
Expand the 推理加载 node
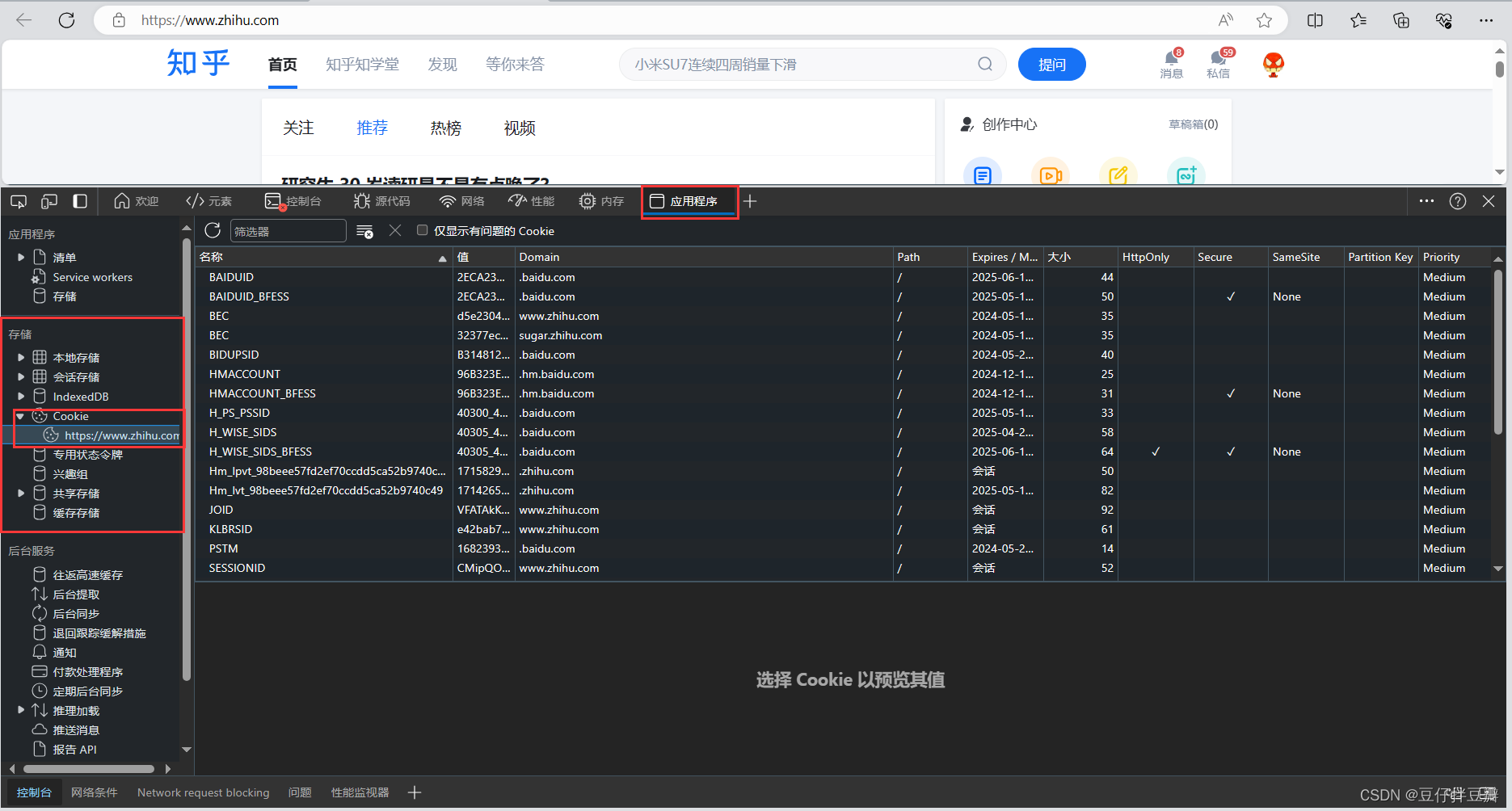pos(21,710)
